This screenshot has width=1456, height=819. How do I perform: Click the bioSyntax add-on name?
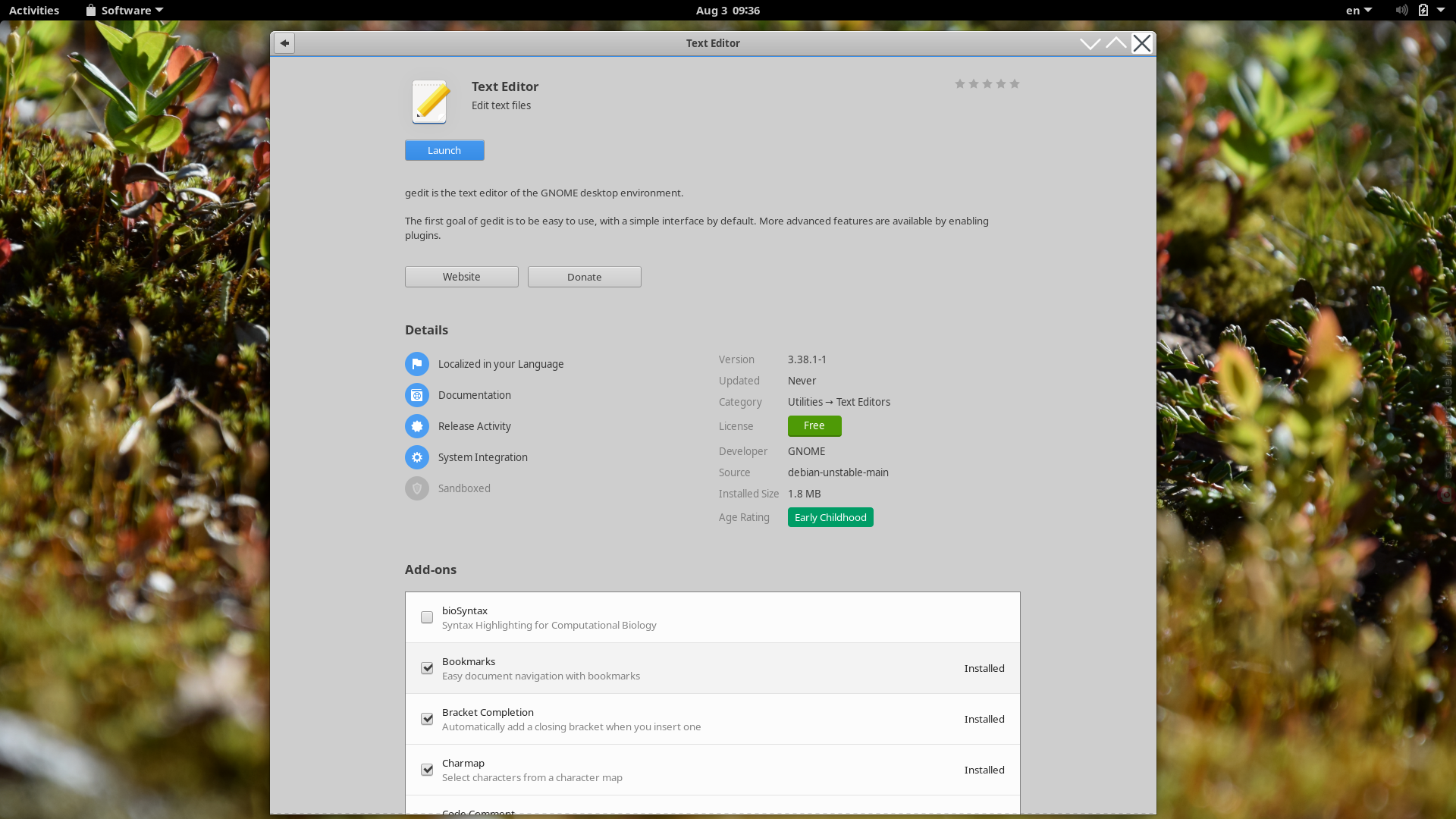pyautogui.click(x=465, y=610)
